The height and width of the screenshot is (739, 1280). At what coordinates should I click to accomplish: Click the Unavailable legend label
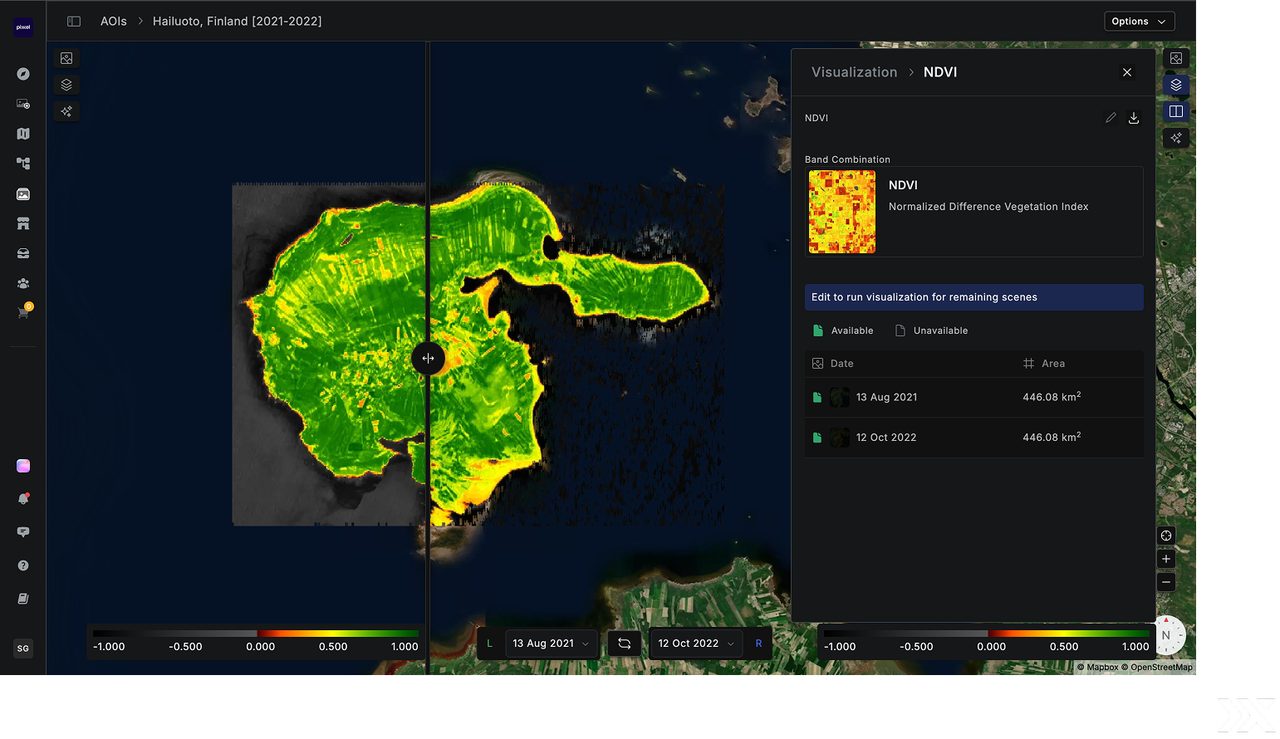click(x=940, y=331)
